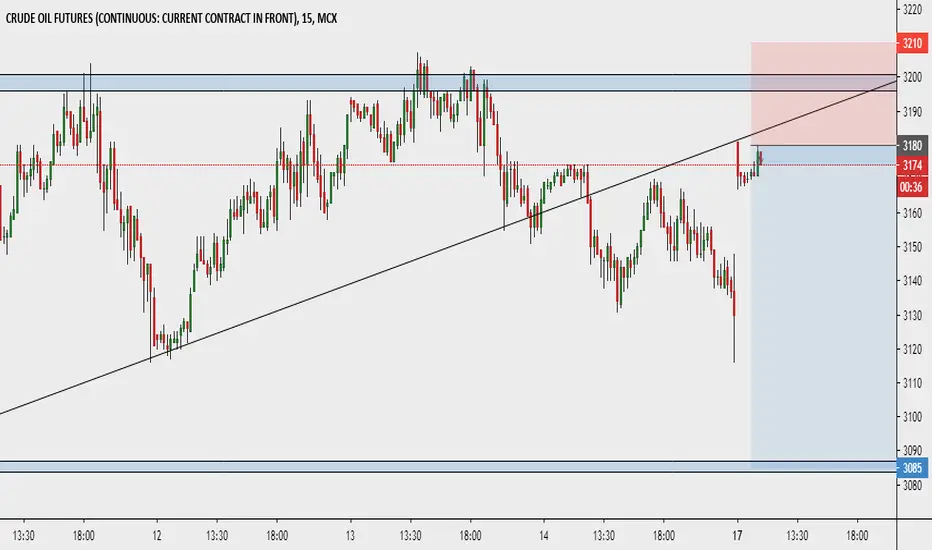Click the 3140 price axis label
The image size is (932, 550).
point(912,281)
